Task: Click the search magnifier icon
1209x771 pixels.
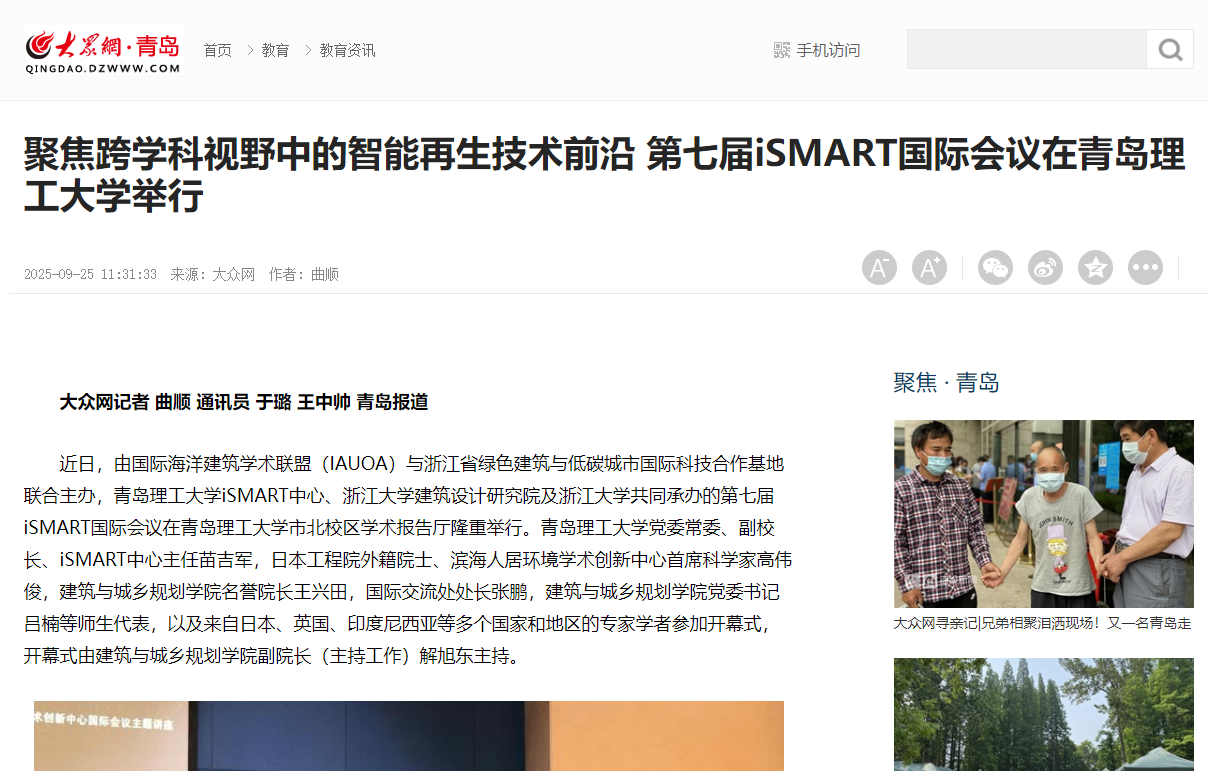Action: coord(1170,49)
